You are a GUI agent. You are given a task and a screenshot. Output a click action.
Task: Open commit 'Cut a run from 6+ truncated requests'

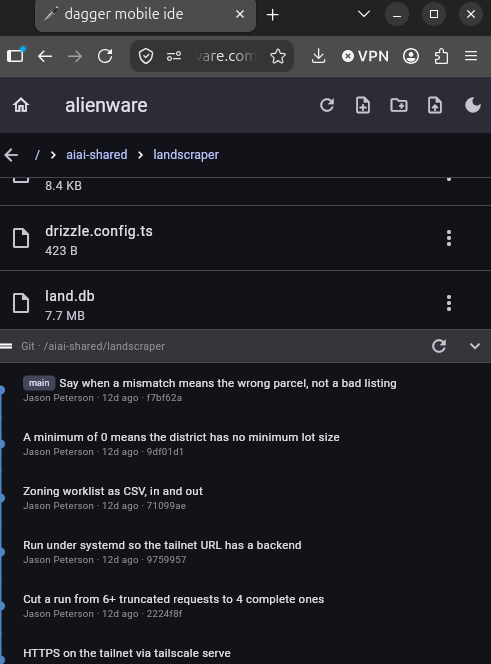tap(174, 599)
